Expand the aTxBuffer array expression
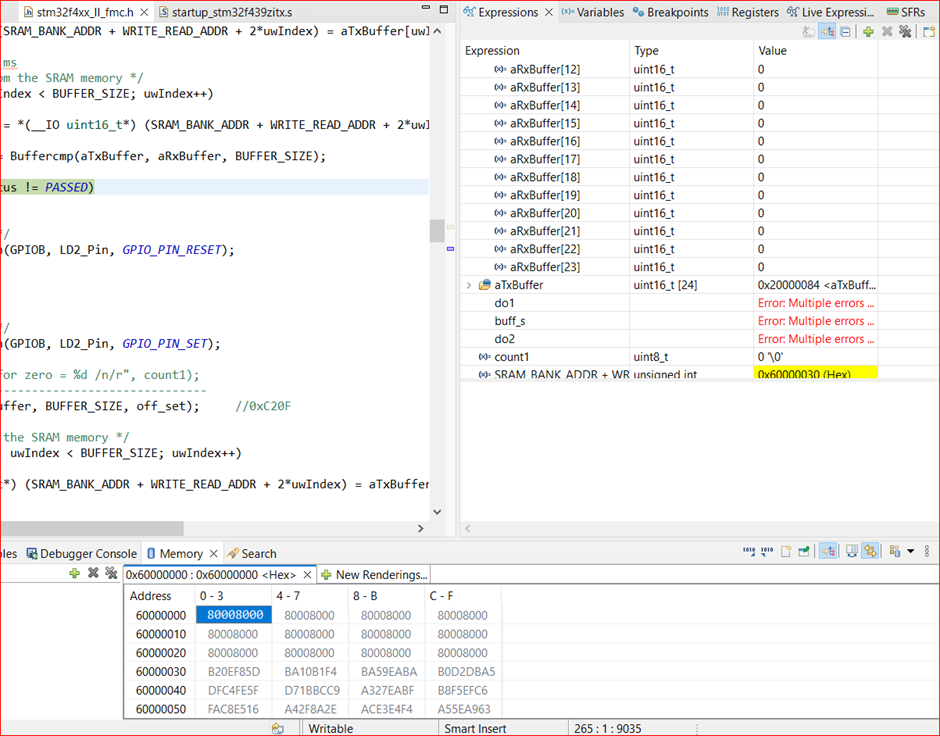This screenshot has width=940, height=736. point(469,286)
